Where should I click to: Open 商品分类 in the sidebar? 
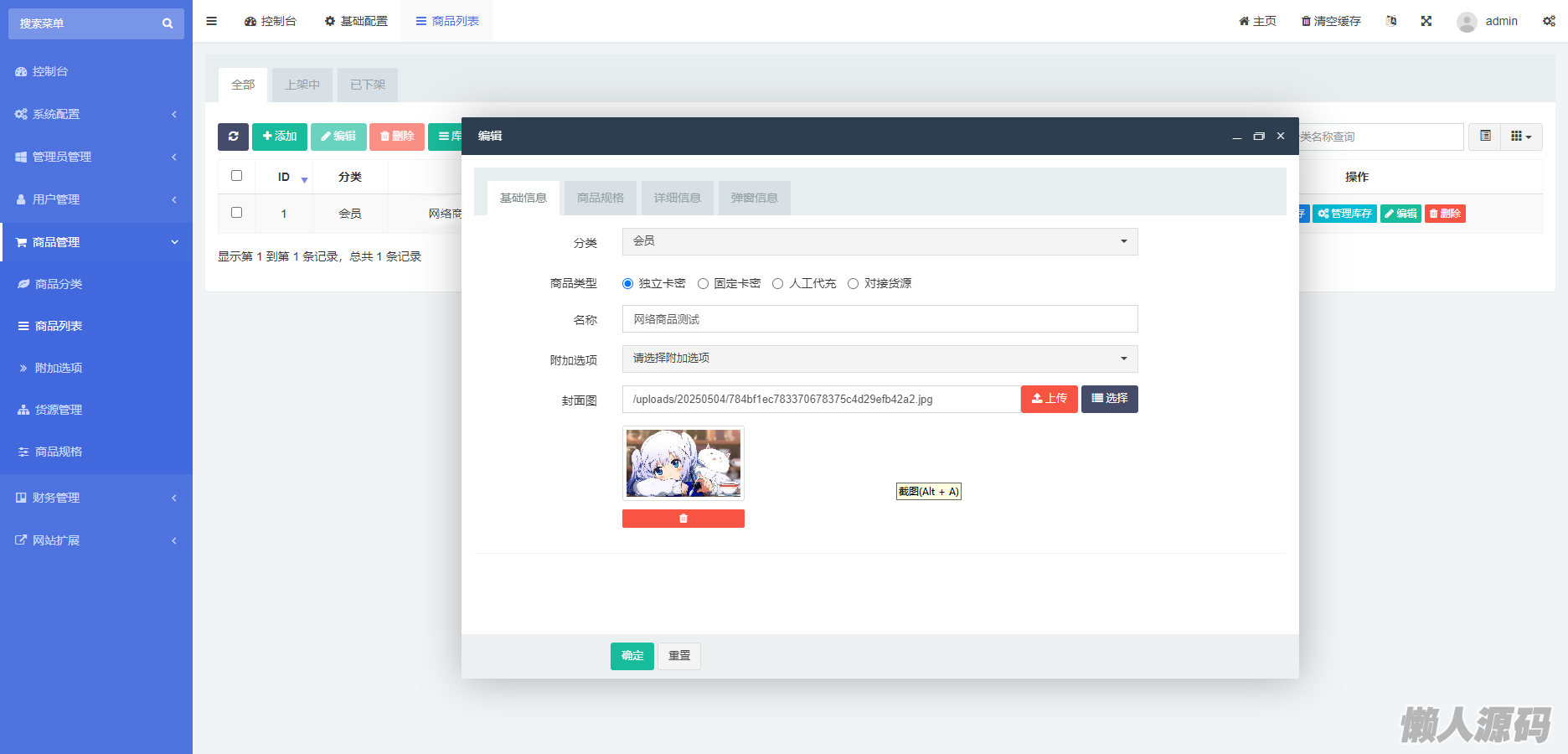coord(96,284)
